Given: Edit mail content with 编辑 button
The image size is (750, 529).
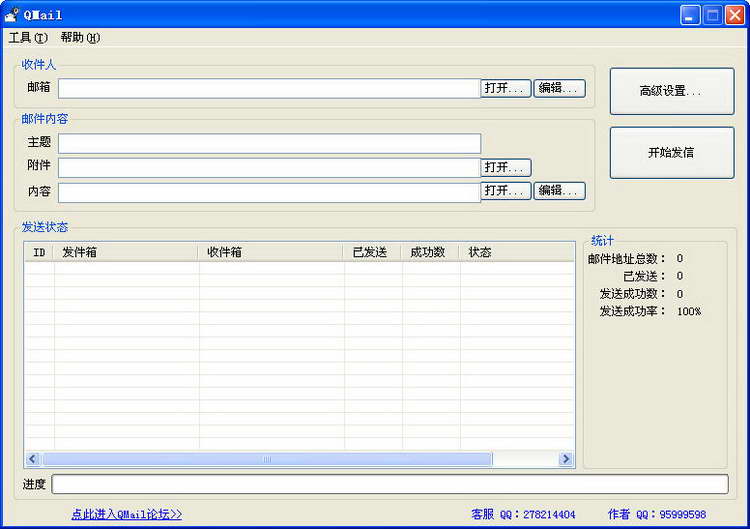Looking at the screenshot, I should click(560, 191).
